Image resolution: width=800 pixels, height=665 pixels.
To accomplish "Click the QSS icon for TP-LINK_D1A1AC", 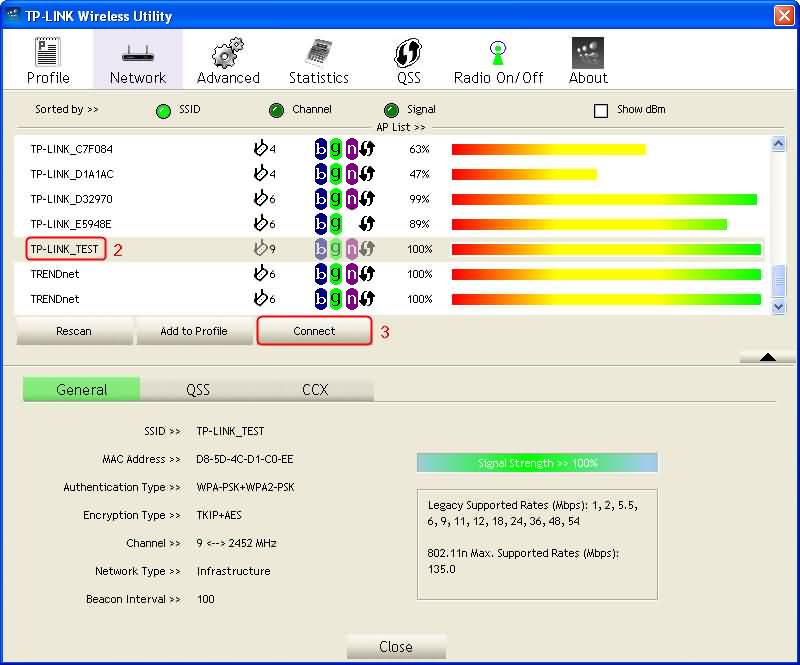I will coord(367,174).
